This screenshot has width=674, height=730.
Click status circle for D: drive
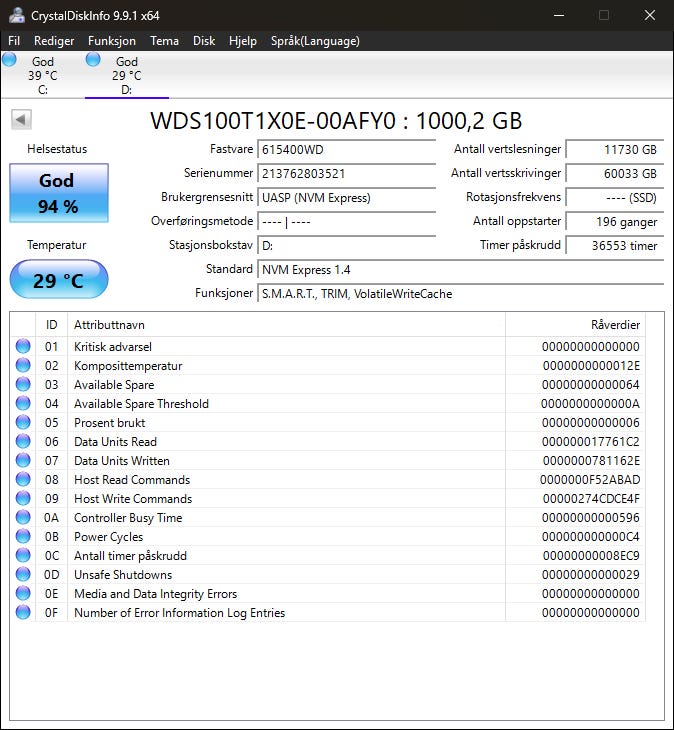93,60
